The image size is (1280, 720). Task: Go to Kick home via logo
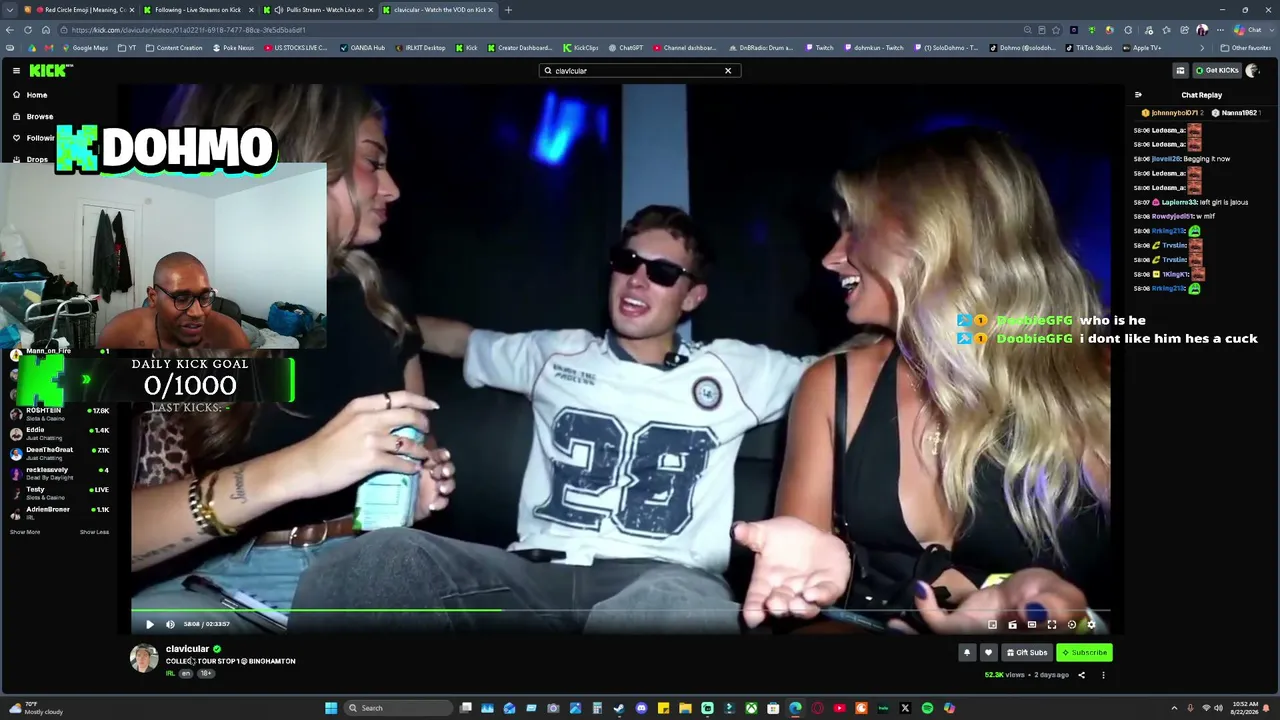click(x=51, y=70)
